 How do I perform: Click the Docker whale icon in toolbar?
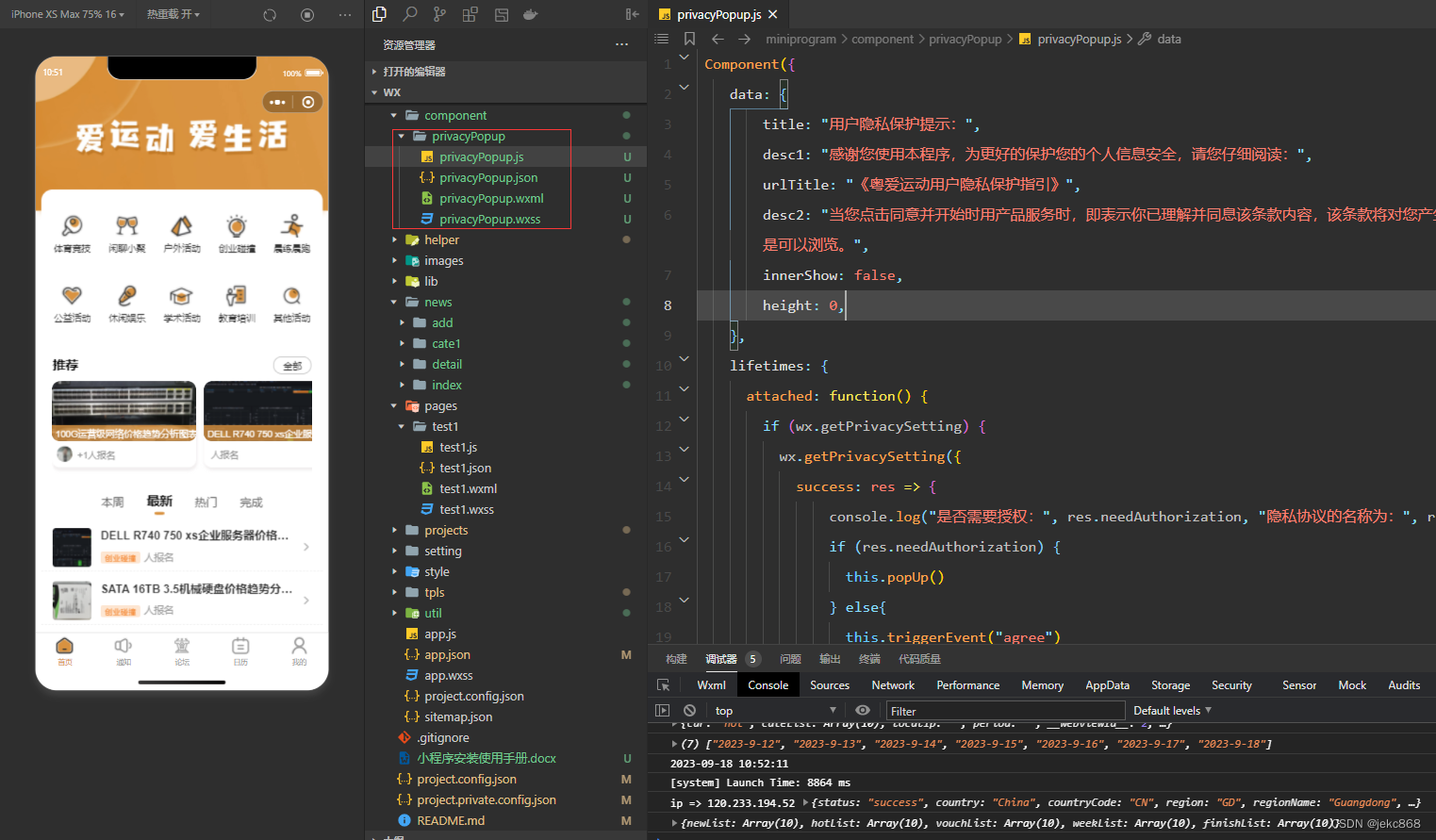tap(531, 14)
